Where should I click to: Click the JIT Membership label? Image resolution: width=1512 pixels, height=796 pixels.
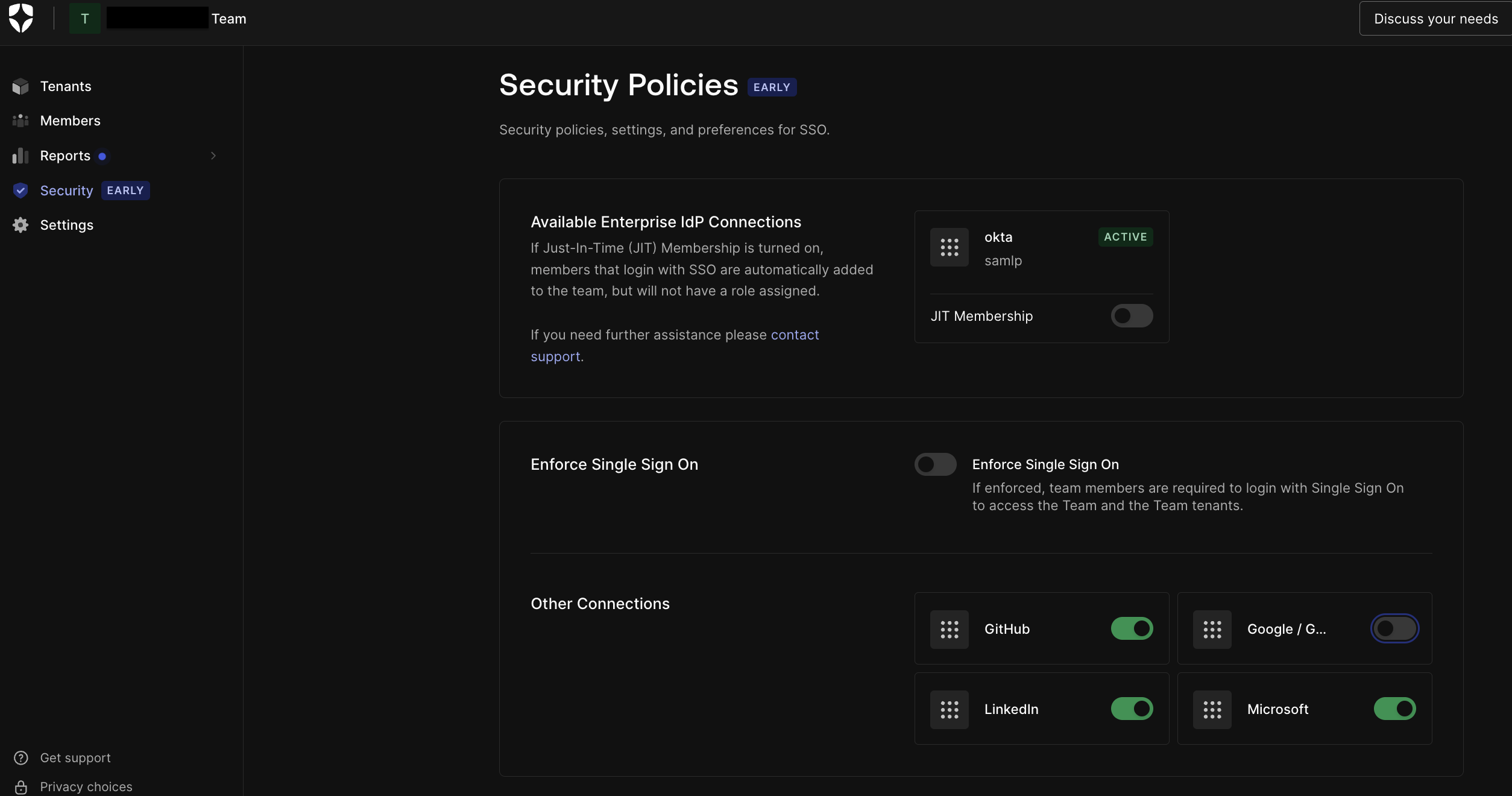point(981,316)
